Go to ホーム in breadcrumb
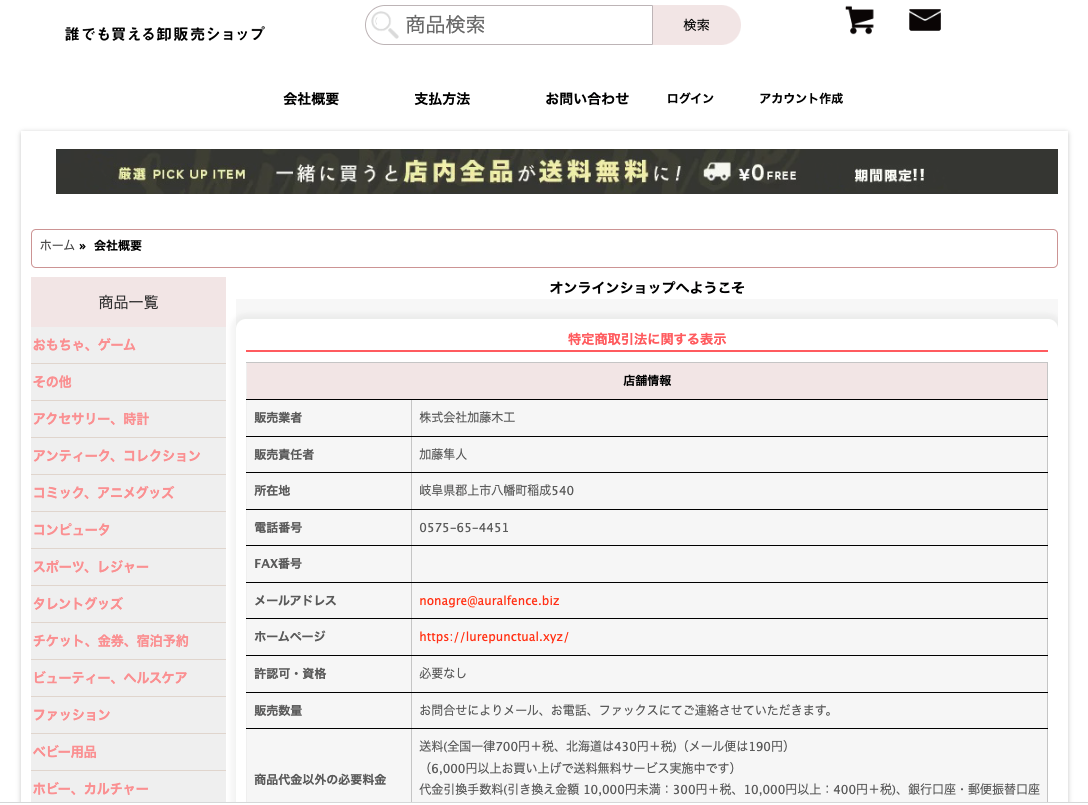 click(x=57, y=246)
